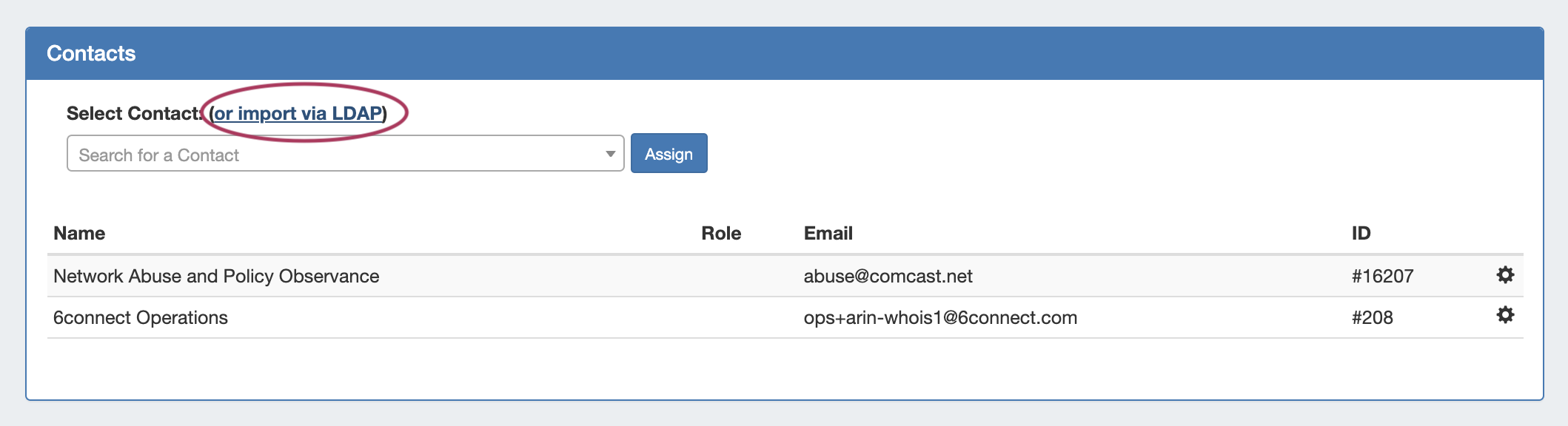
Task: Expand the contact selector dropdown arrow
Action: [x=610, y=154]
